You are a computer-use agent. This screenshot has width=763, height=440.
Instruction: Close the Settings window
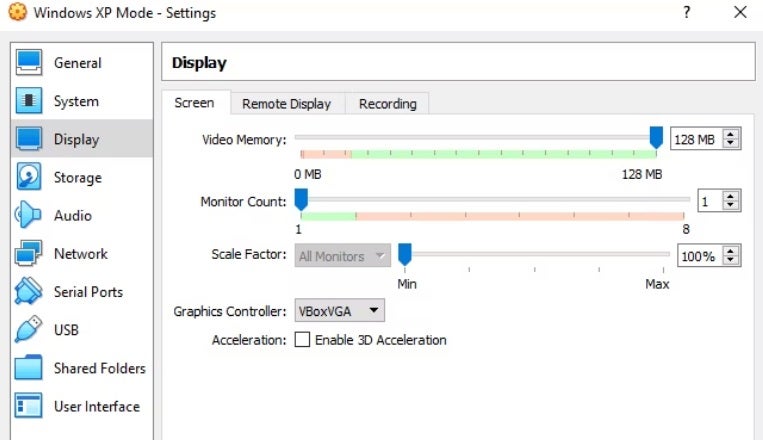click(740, 12)
